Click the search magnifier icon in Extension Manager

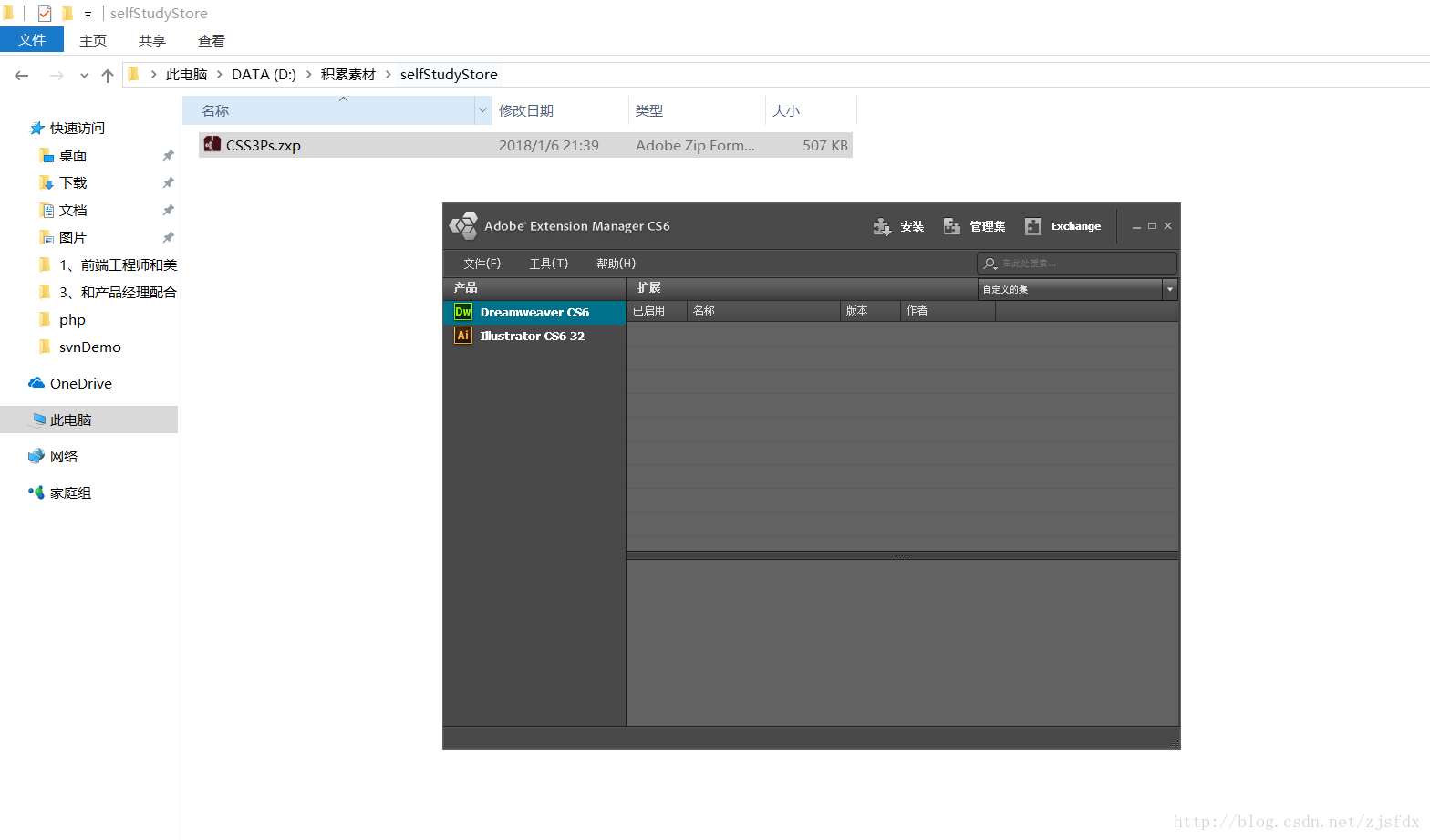990,264
